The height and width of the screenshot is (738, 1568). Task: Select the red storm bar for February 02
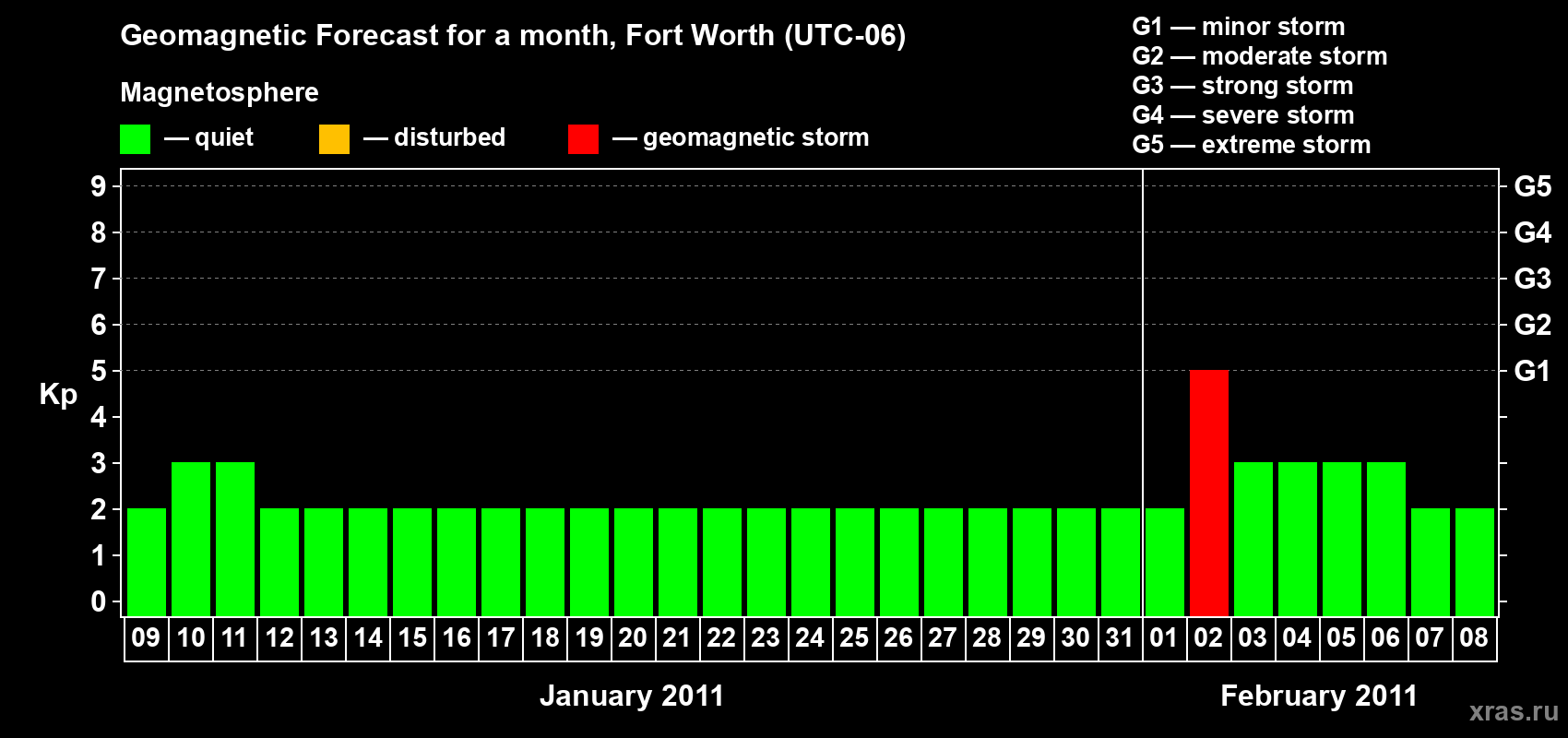1209,493
